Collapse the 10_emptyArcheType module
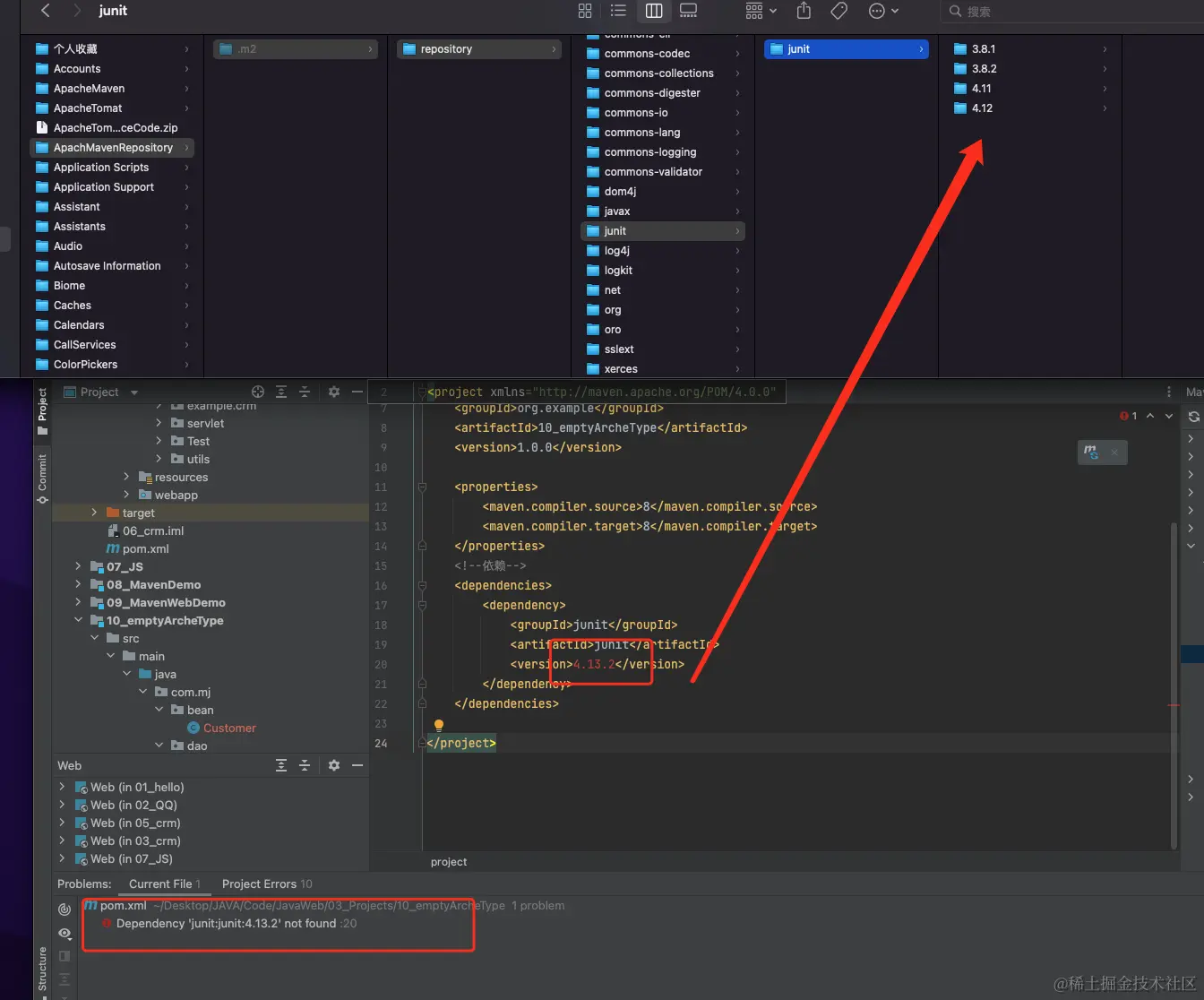1204x1000 pixels. tap(78, 620)
